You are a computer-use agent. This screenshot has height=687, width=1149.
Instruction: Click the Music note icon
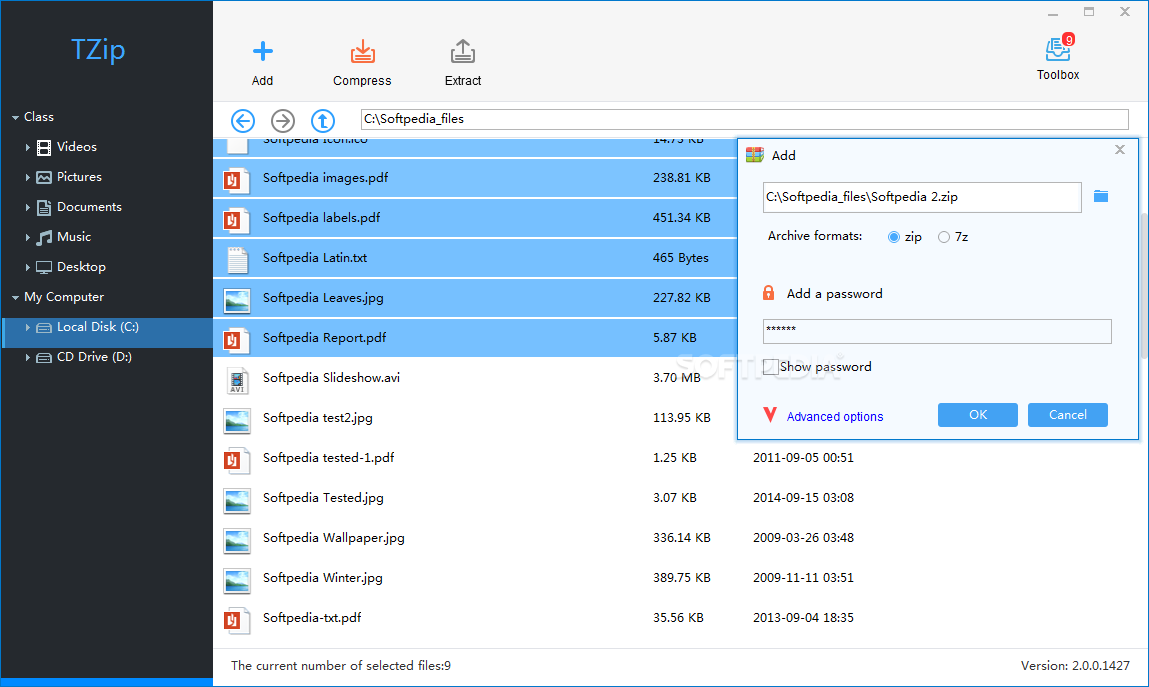(x=44, y=237)
